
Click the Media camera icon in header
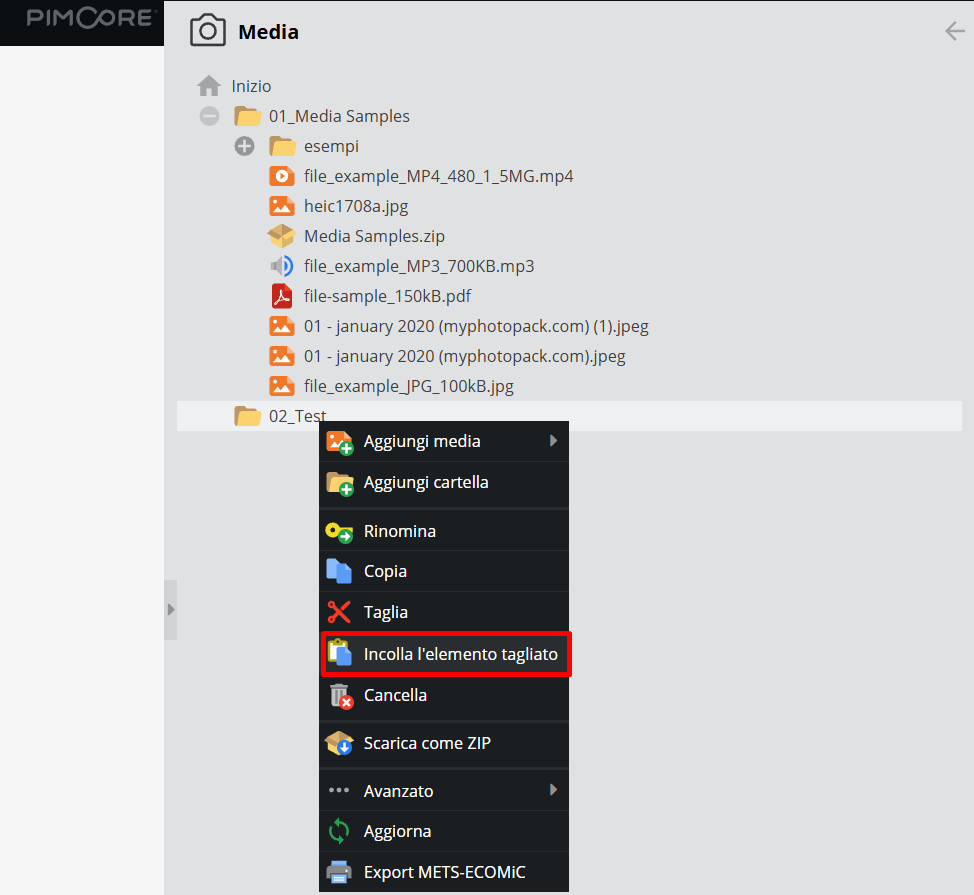(208, 31)
